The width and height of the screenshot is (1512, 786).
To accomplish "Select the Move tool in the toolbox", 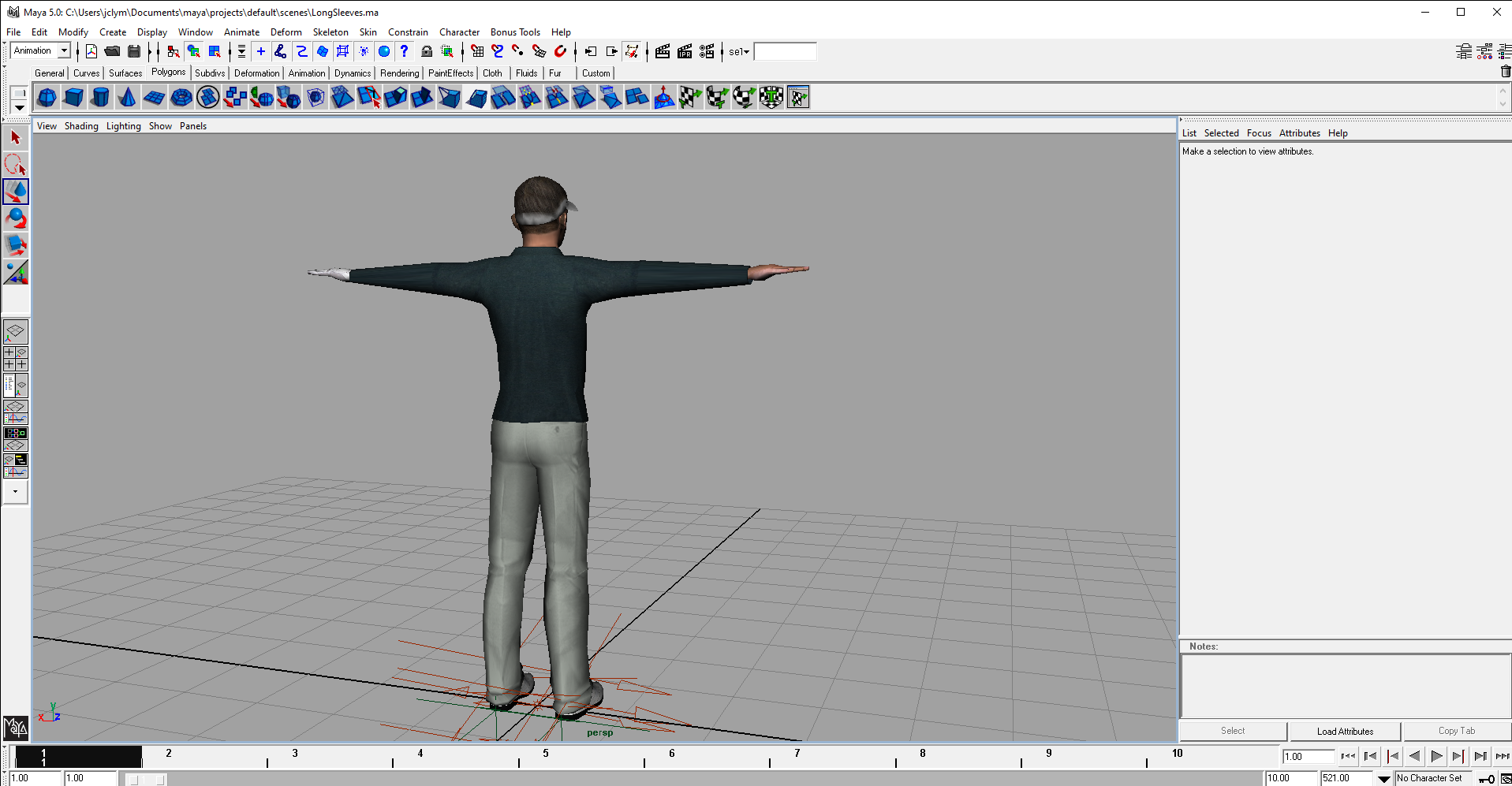I will click(x=16, y=192).
